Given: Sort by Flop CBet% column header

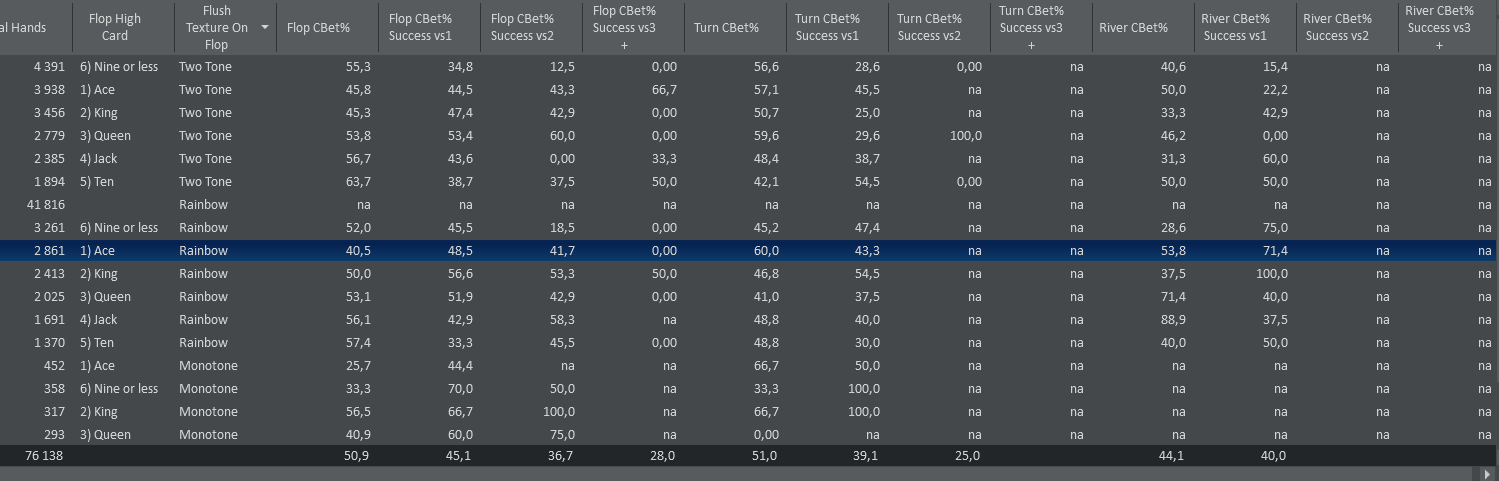Looking at the screenshot, I should tap(318, 27).
